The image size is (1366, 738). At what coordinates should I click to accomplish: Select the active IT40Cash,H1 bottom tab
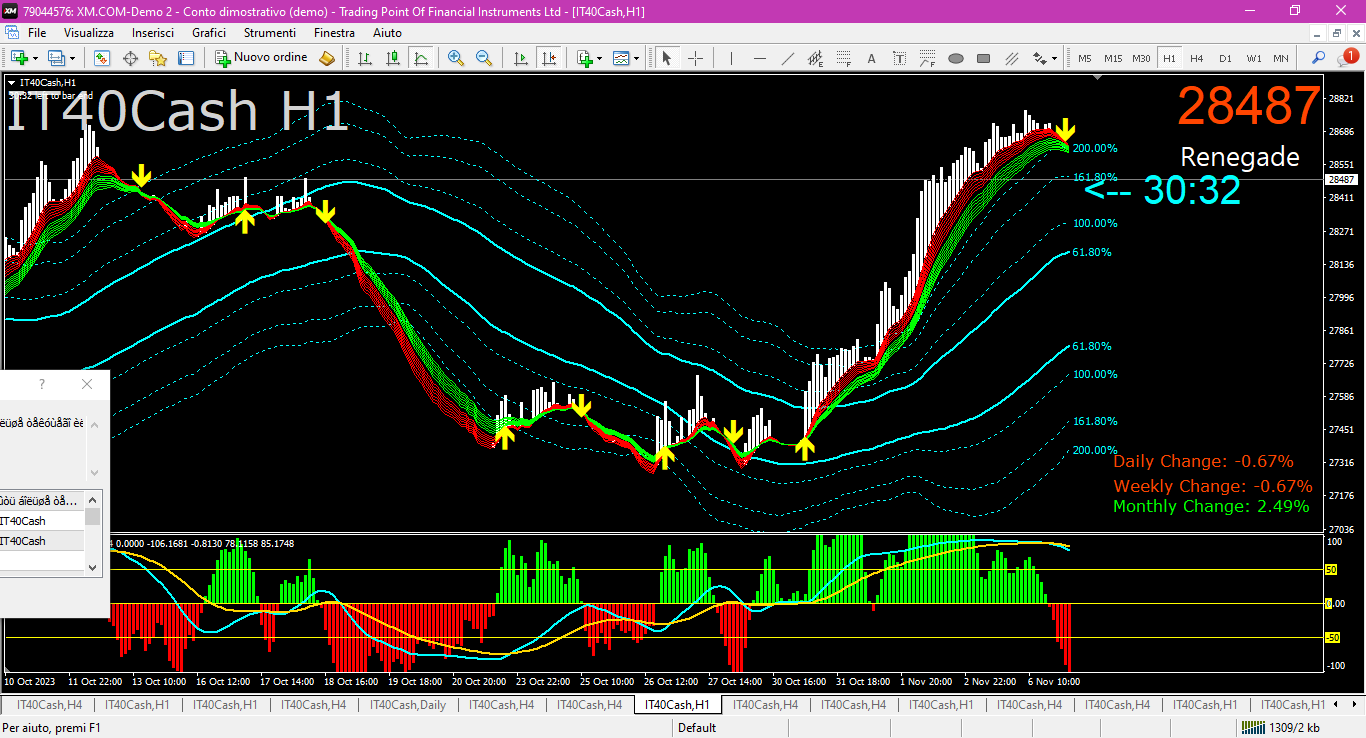[x=678, y=705]
